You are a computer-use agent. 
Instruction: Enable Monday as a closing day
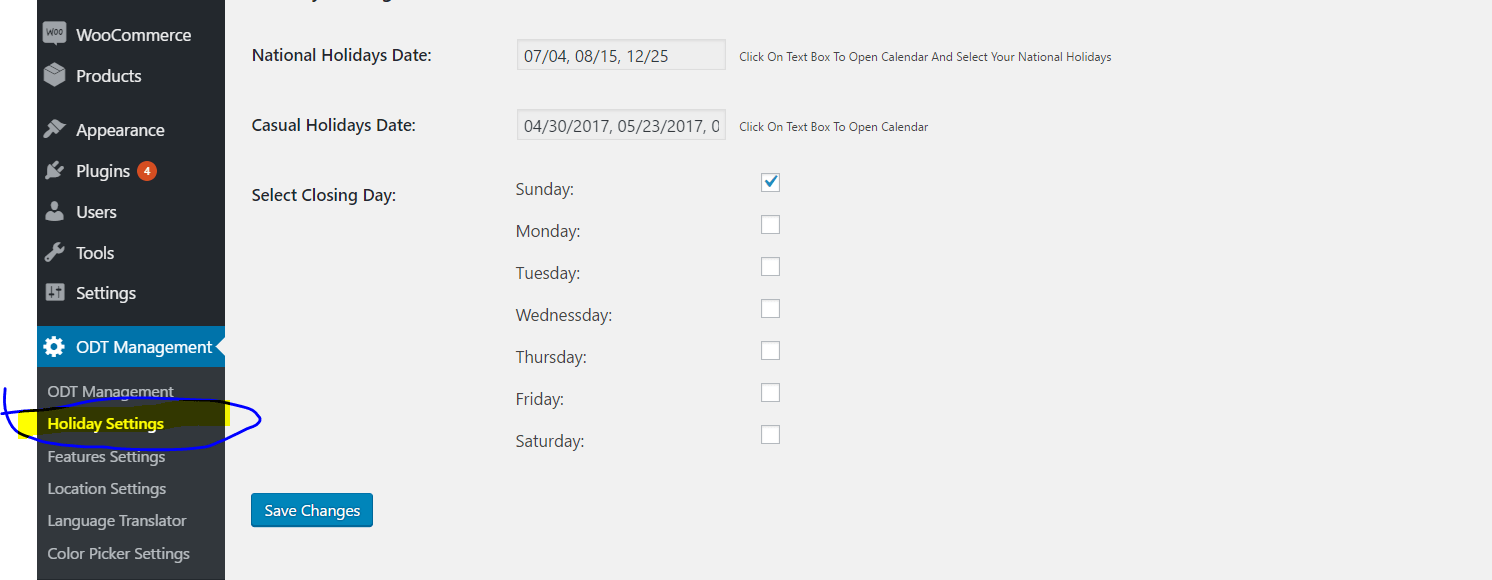pyautogui.click(x=770, y=224)
